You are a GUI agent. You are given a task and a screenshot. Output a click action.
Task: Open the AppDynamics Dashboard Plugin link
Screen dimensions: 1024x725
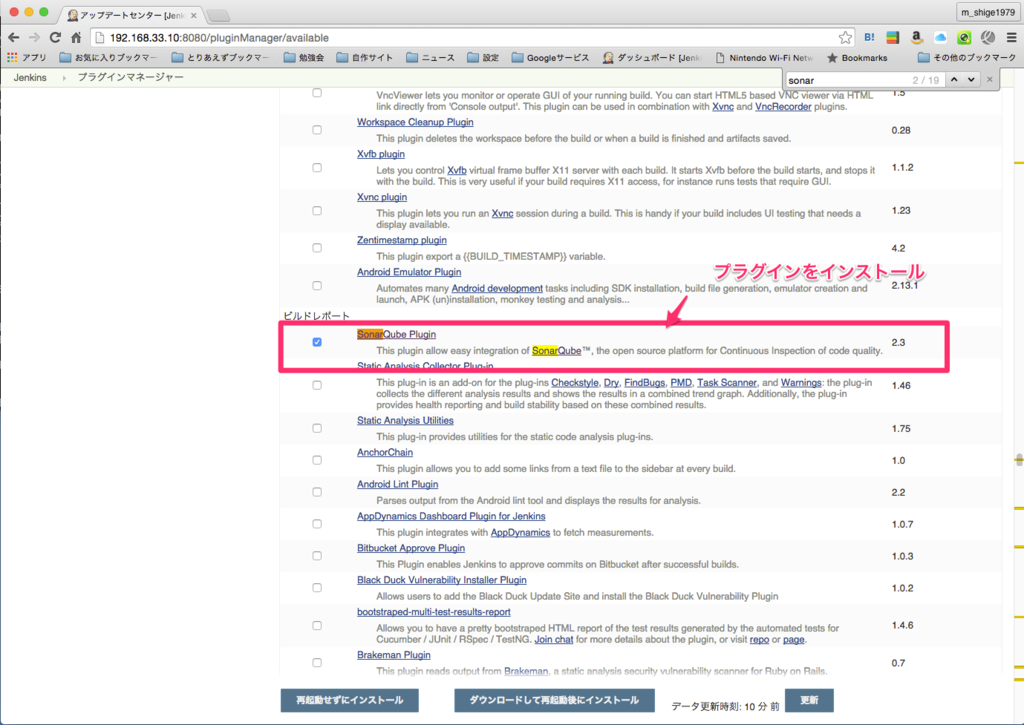451,516
